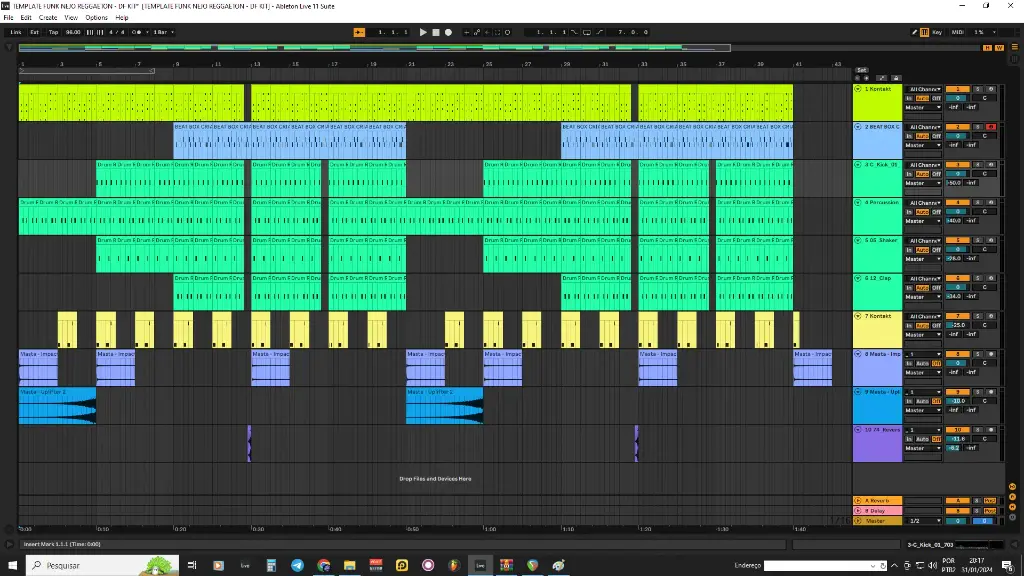Fold the 7 Kontakt track

coord(858,316)
